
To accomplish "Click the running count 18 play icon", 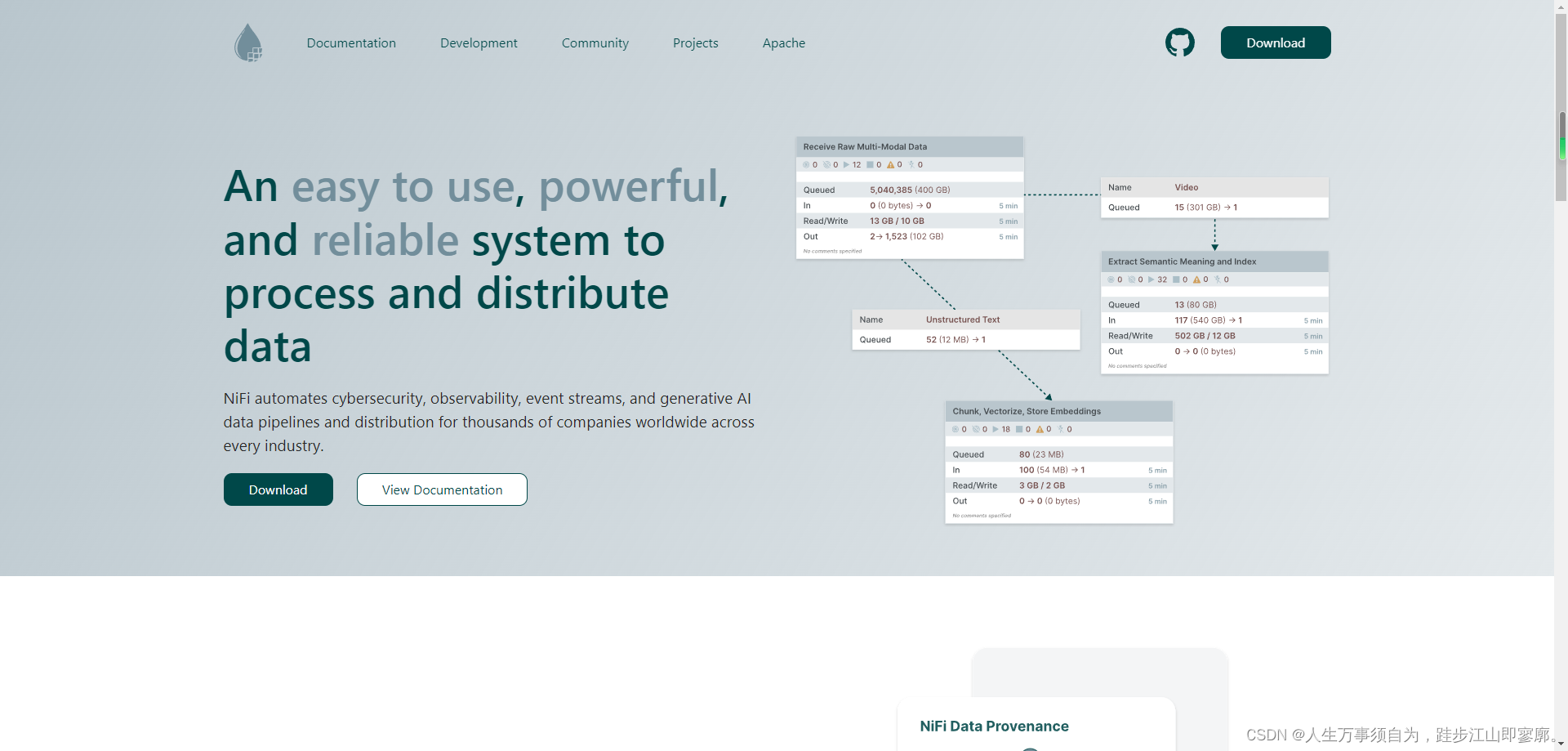I will point(996,429).
